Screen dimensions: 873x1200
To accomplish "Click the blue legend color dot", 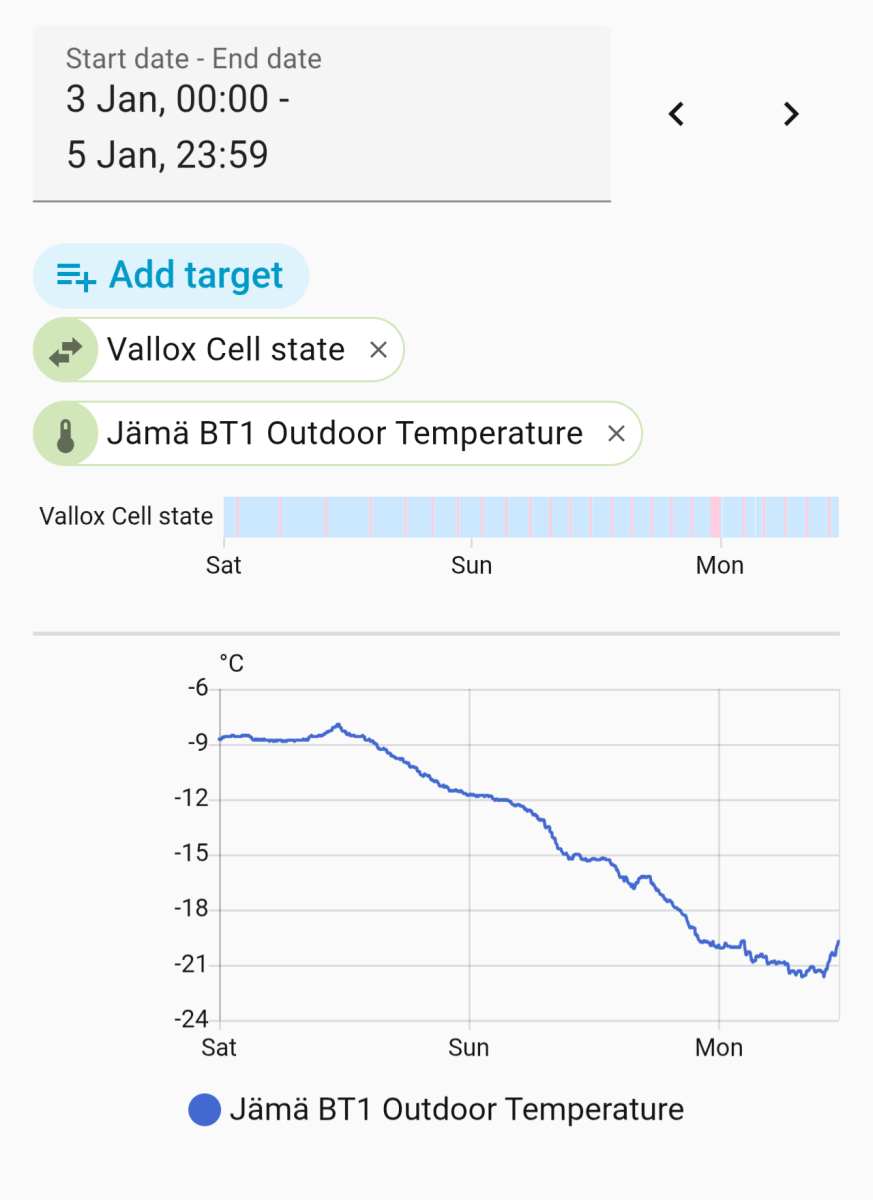I will click(x=204, y=1109).
